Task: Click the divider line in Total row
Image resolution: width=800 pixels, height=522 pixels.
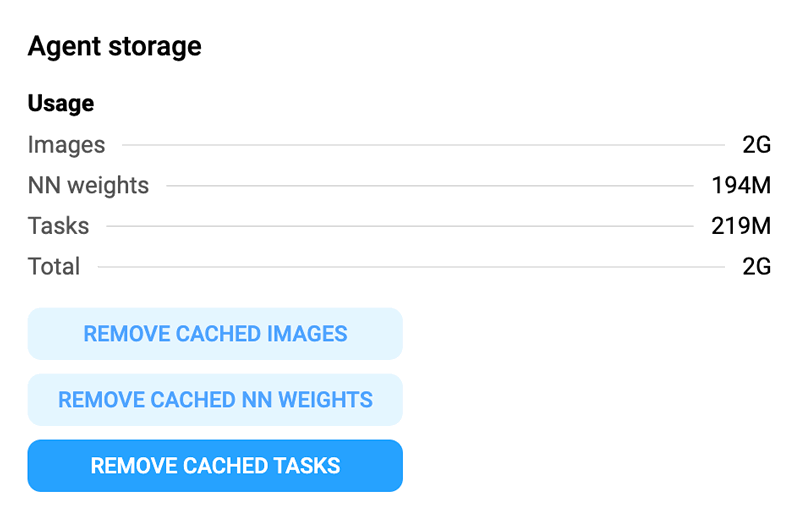Action: point(411,267)
